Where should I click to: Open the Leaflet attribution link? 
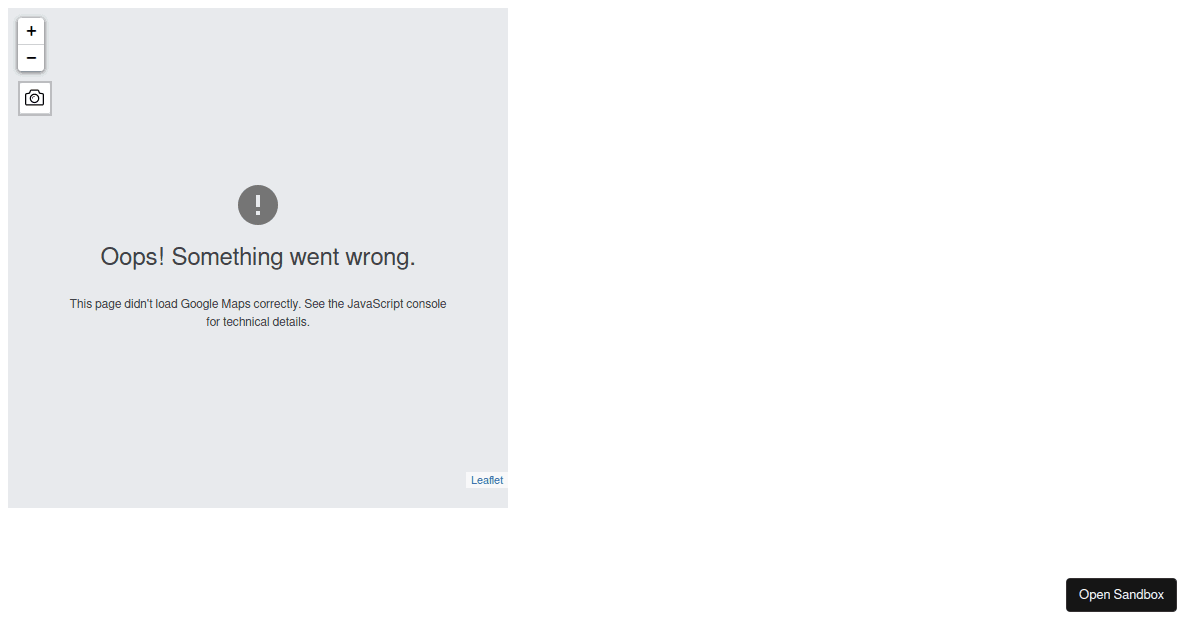(x=487, y=480)
